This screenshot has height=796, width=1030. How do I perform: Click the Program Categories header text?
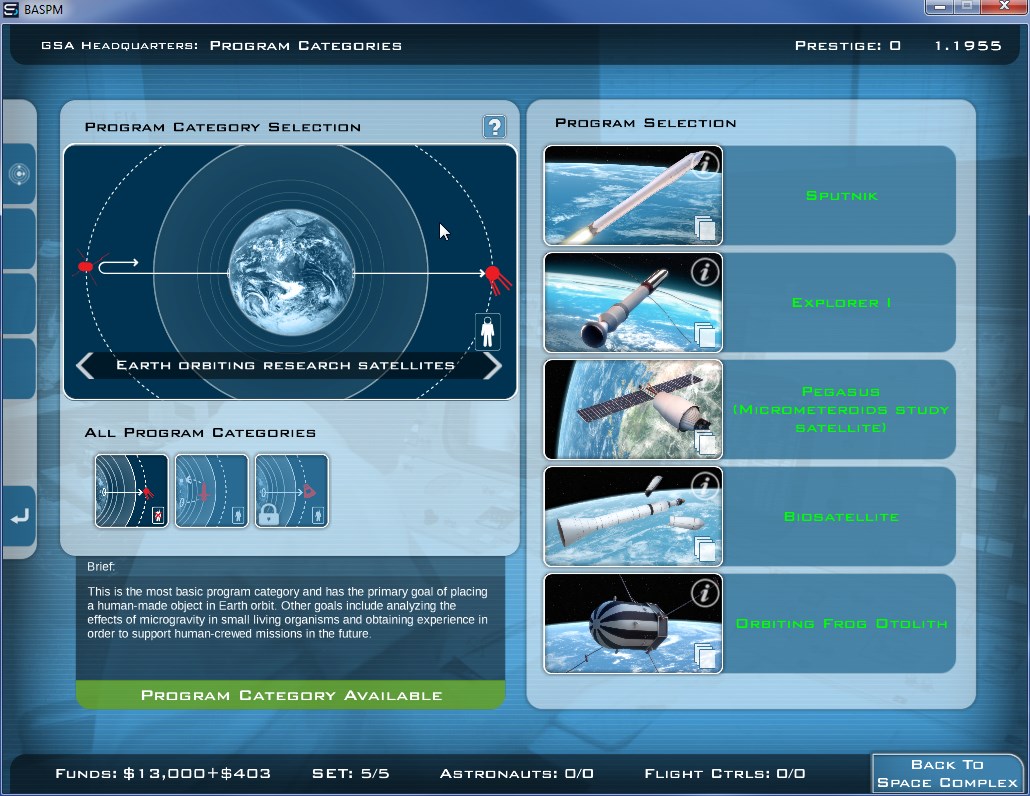coord(305,46)
